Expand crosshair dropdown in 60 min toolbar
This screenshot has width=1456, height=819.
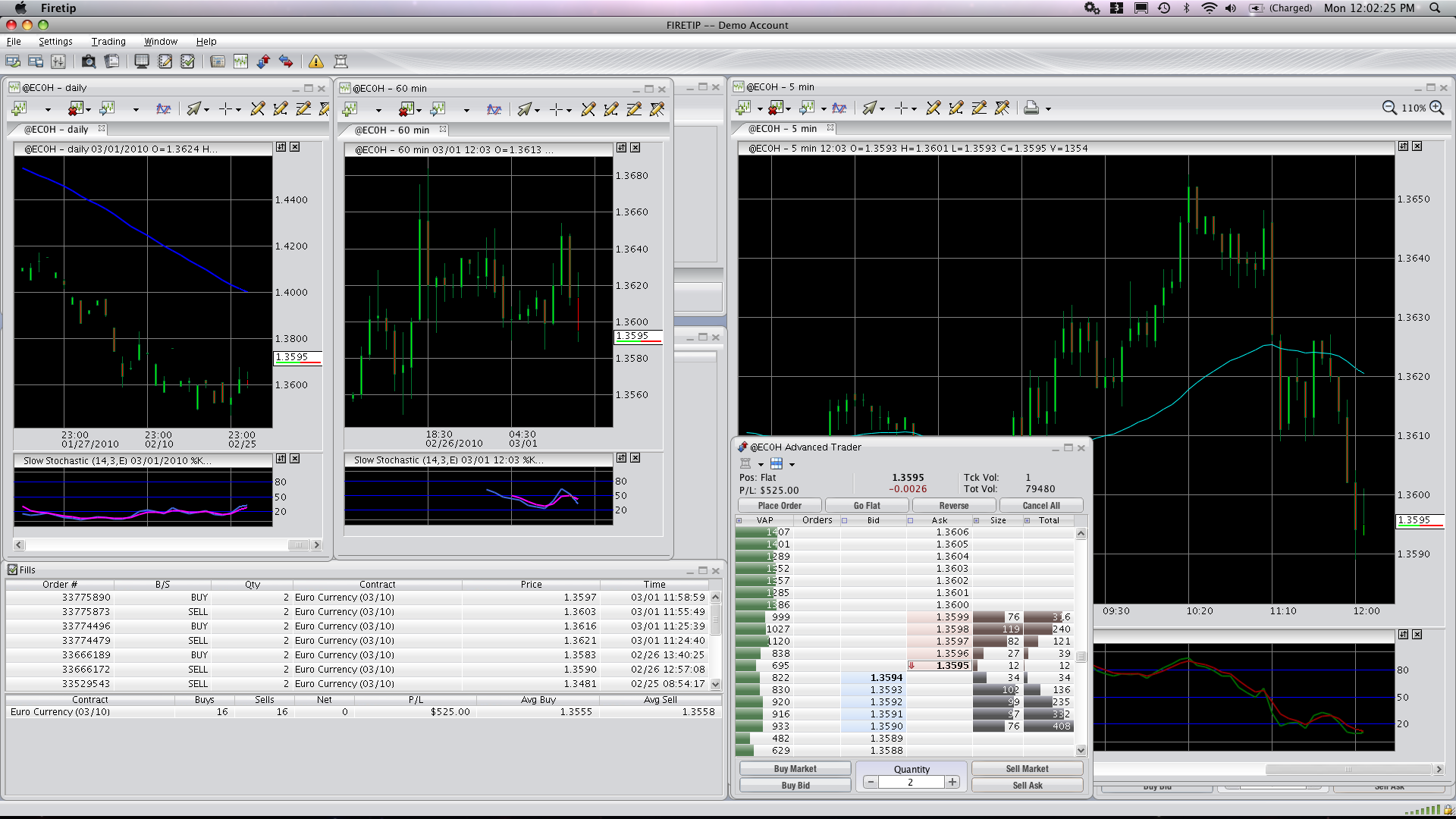coord(569,111)
